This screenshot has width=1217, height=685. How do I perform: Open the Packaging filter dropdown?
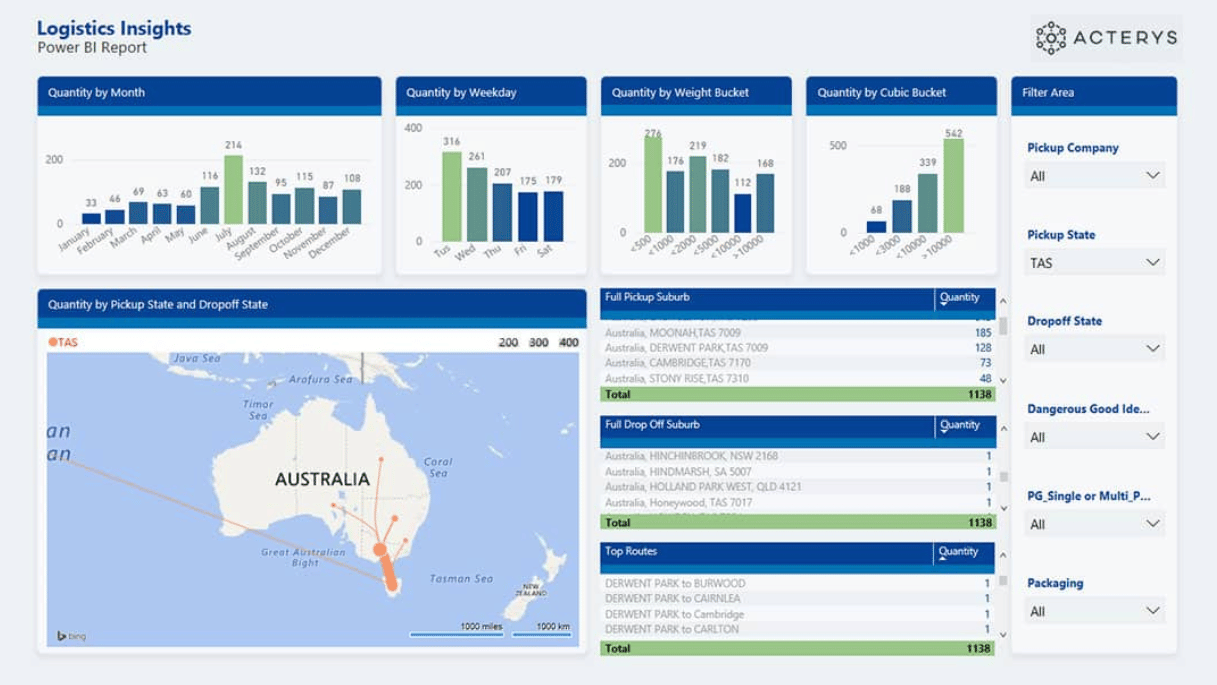tap(1094, 610)
